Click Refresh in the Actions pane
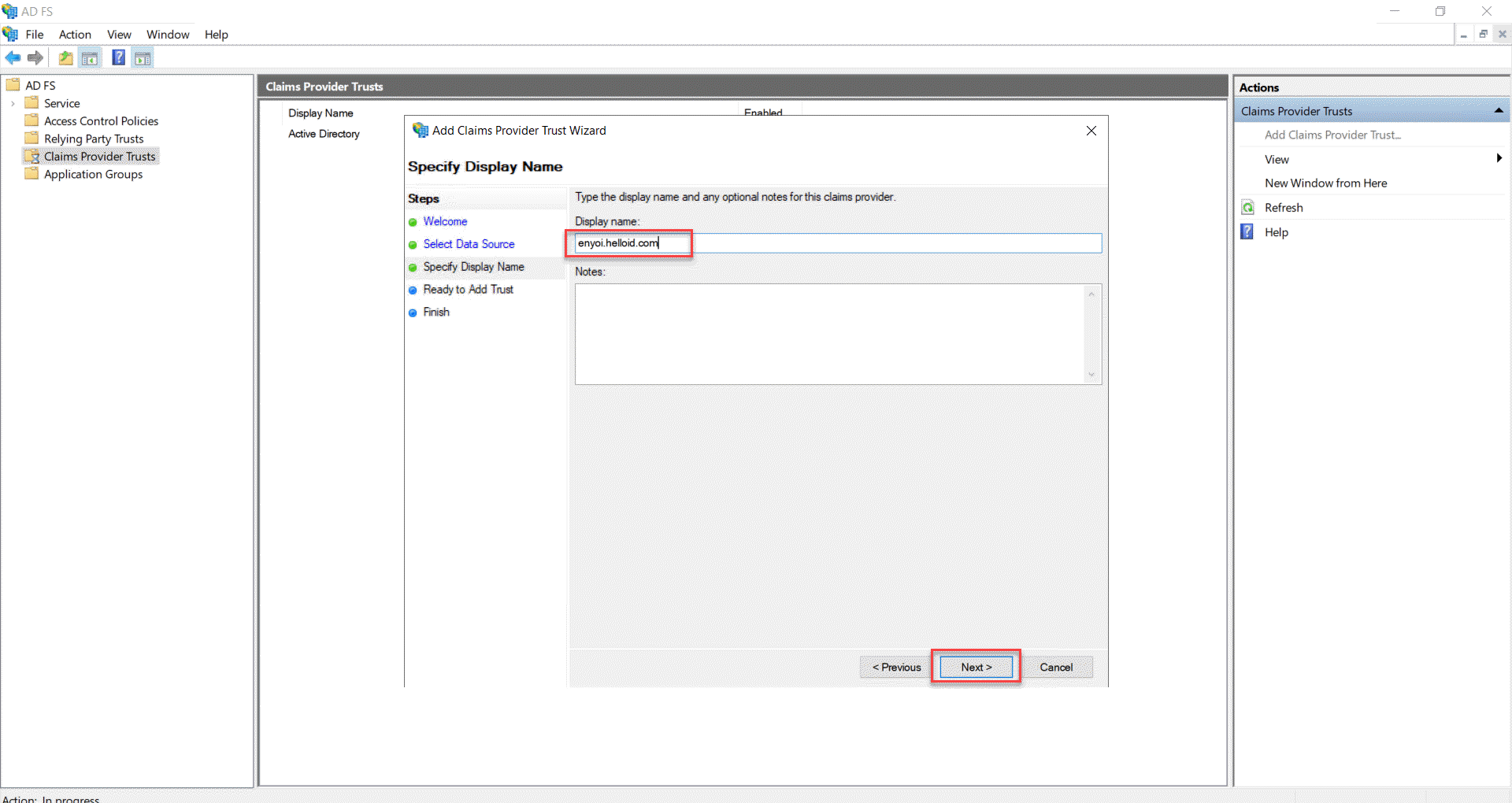The image size is (1512, 803). 1284,208
